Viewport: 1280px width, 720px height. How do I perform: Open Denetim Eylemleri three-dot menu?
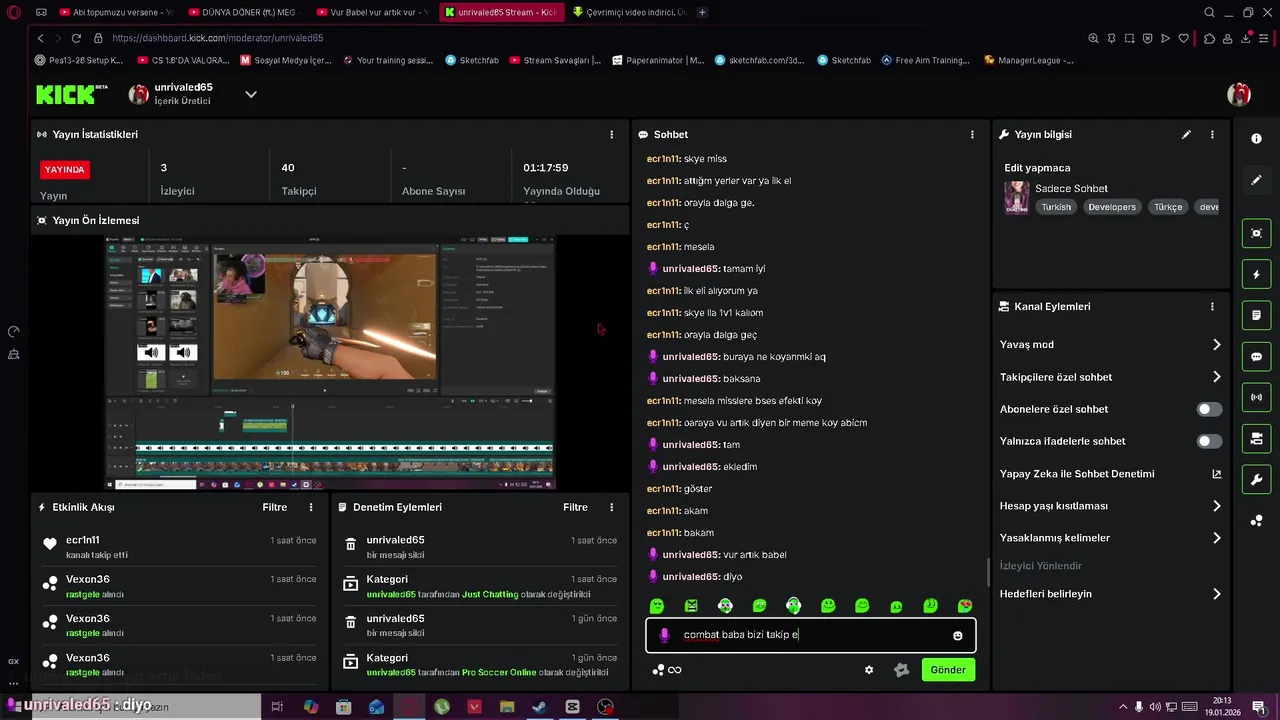pyautogui.click(x=611, y=507)
